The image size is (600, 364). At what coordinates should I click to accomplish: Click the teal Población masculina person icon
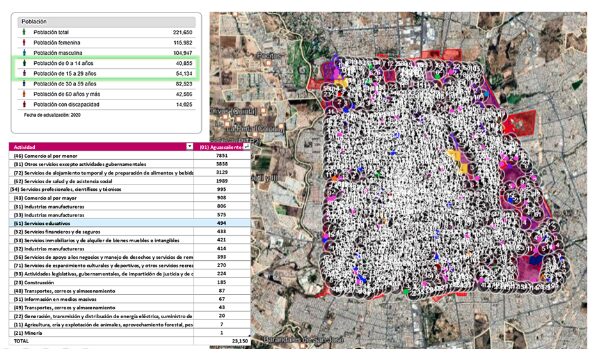coord(24,53)
